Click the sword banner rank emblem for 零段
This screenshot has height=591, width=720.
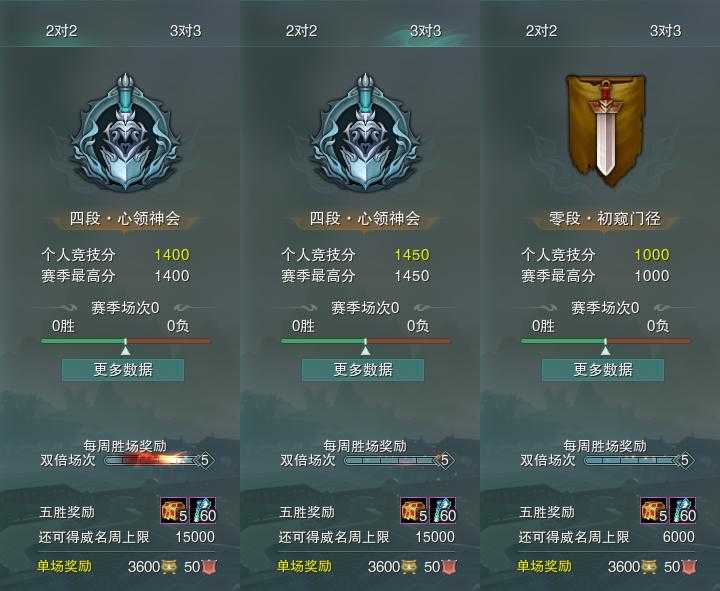(605, 131)
